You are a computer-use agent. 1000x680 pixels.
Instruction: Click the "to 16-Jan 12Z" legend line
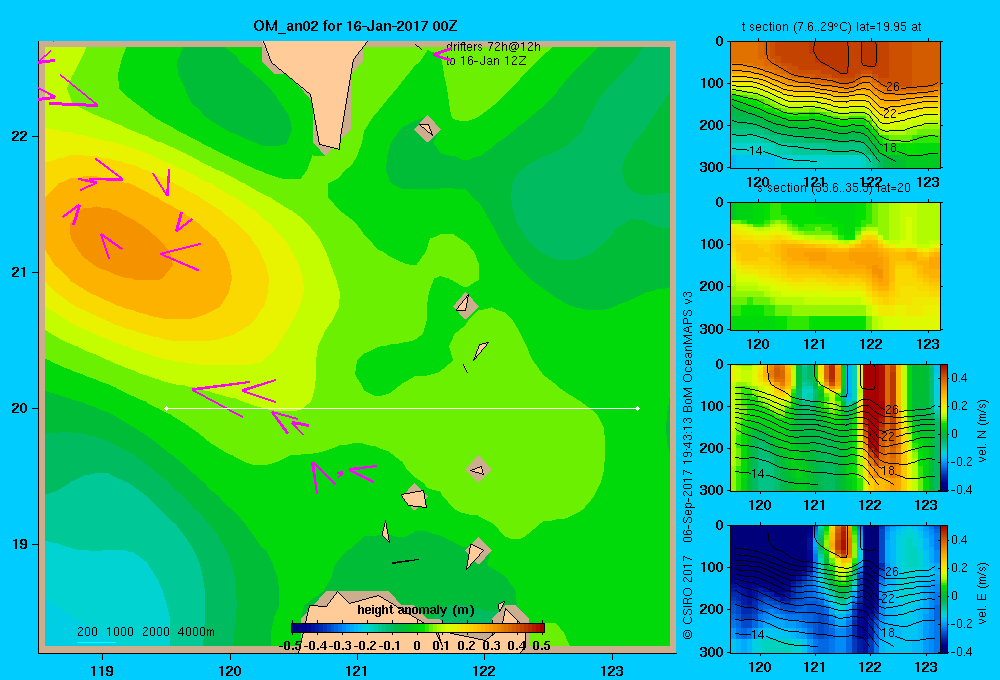point(486,61)
